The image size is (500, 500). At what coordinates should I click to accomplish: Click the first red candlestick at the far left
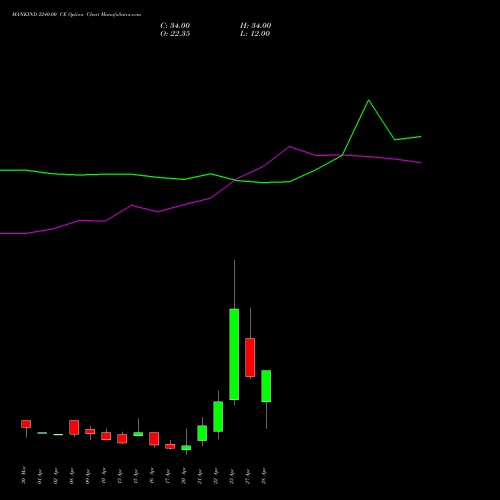(x=26, y=424)
